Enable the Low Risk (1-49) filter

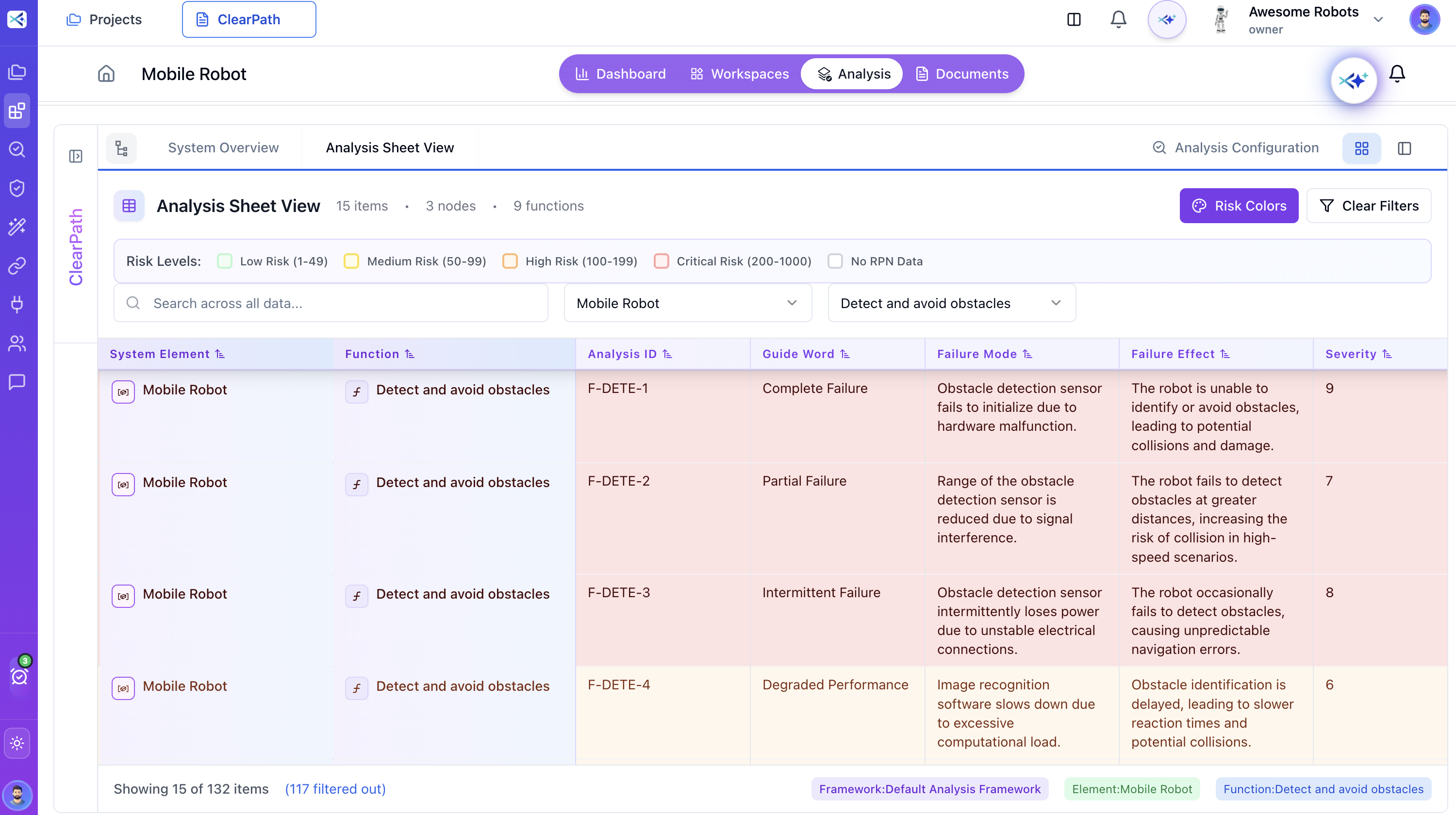click(226, 261)
